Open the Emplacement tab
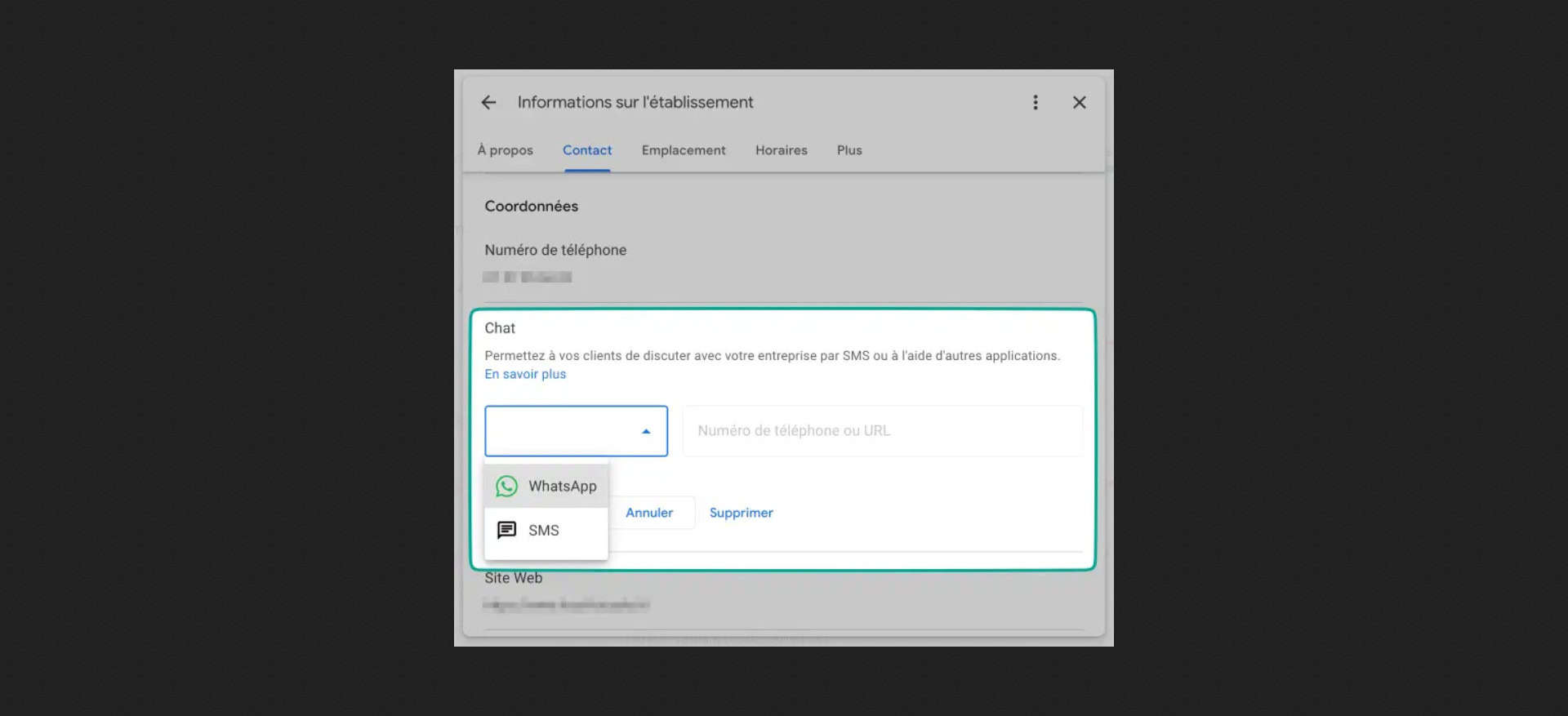This screenshot has width=1568, height=716. point(683,150)
